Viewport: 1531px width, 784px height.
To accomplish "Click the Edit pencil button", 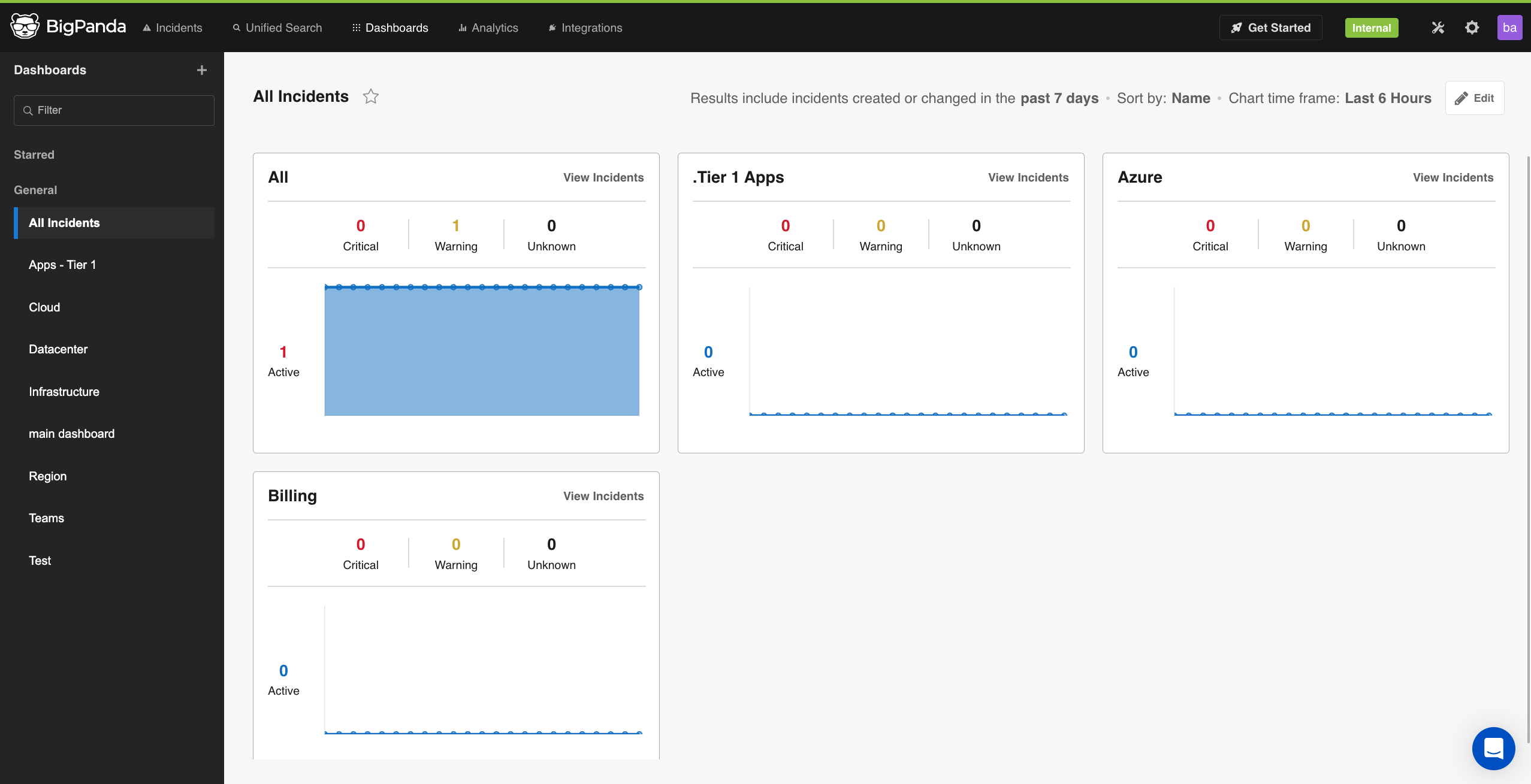I will [1474, 98].
